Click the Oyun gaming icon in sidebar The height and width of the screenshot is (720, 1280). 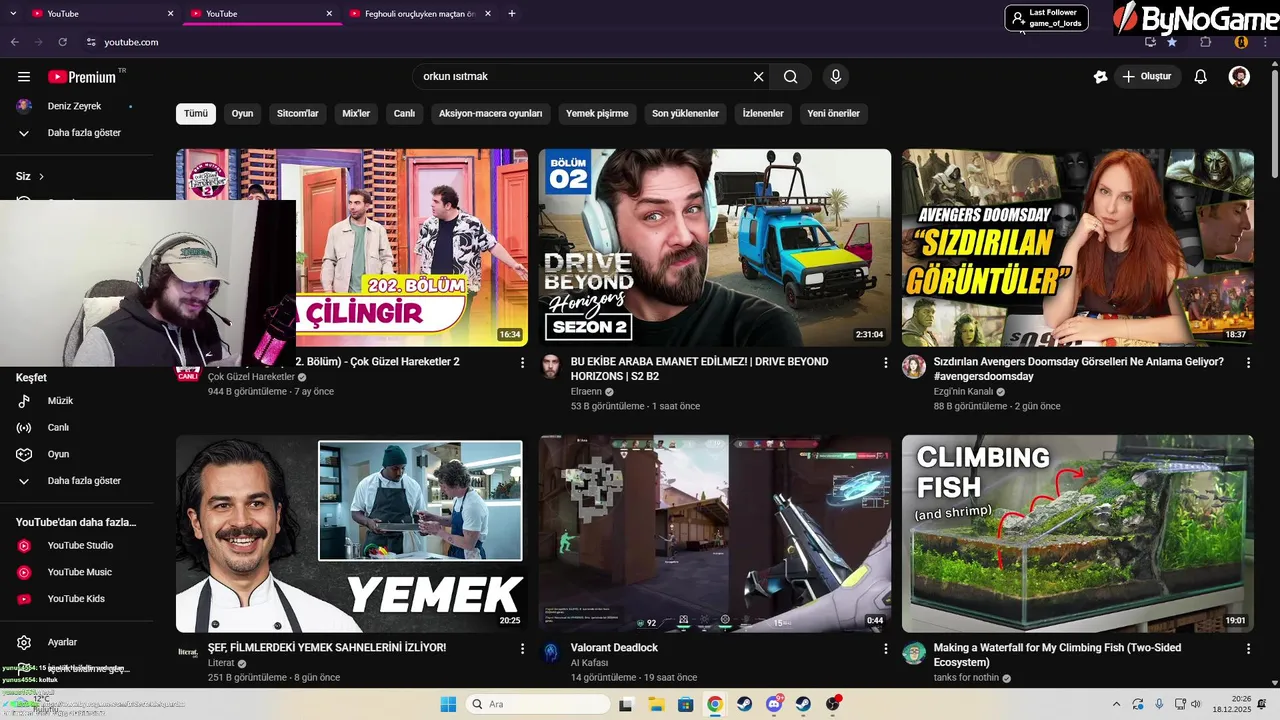(24, 454)
